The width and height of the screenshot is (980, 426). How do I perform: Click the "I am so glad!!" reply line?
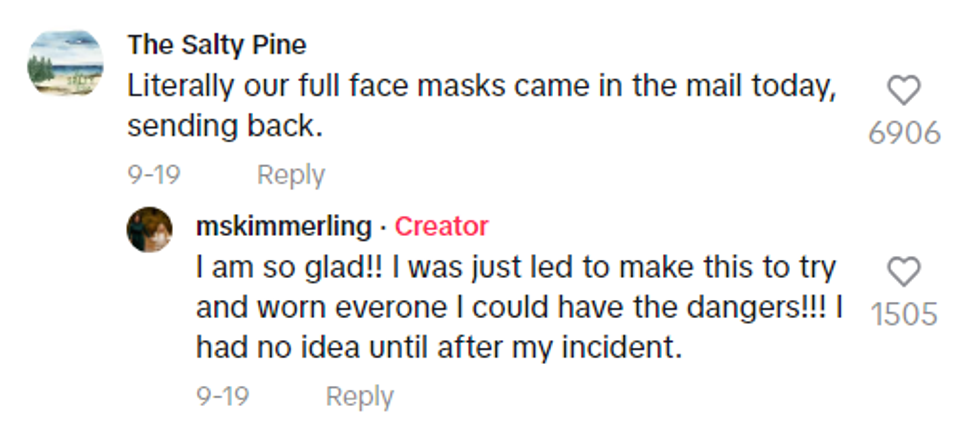point(515,268)
